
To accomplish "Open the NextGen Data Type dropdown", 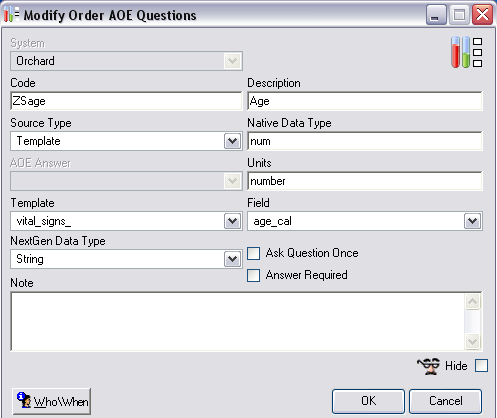I will click(x=232, y=259).
